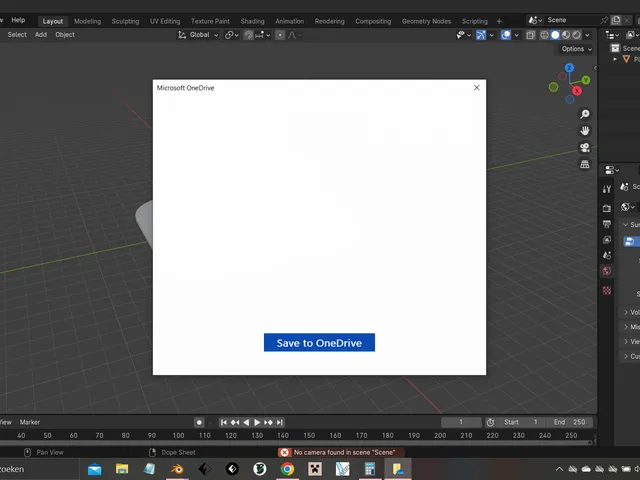Open the overlays options dropdown arrow
The width and height of the screenshot is (640, 480).
point(516,35)
